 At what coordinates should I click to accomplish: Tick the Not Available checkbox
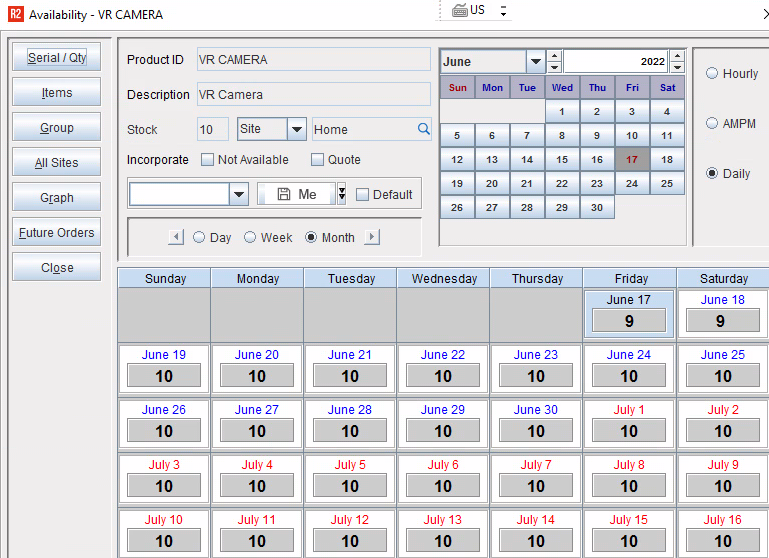(208, 160)
